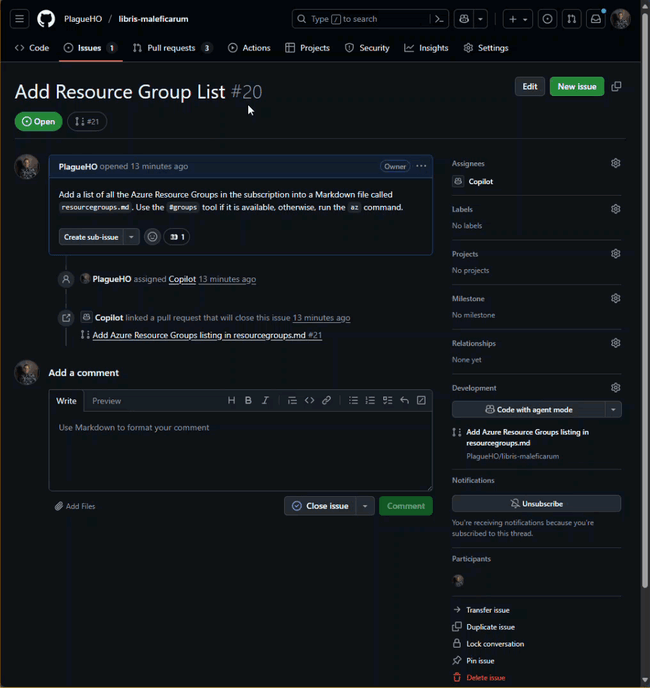This screenshot has height=688, width=650.
Task: Insert a link with the link icon
Action: coord(326,400)
